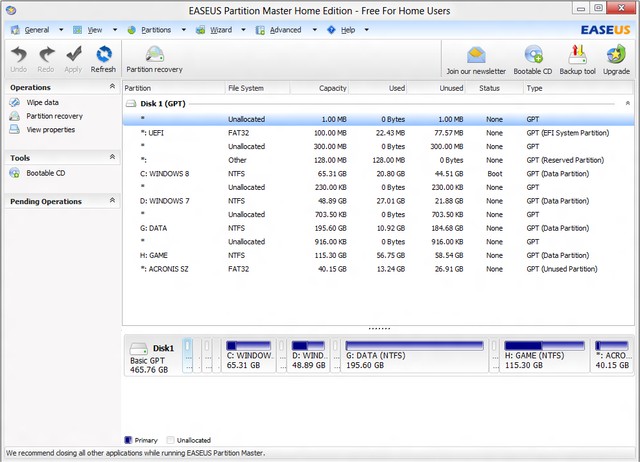Select the 916.00 KB Unallocated row

pos(378,242)
